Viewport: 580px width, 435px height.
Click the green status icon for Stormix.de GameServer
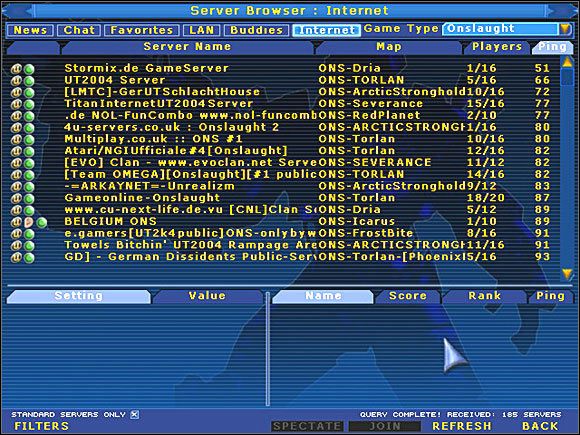click(x=29, y=69)
